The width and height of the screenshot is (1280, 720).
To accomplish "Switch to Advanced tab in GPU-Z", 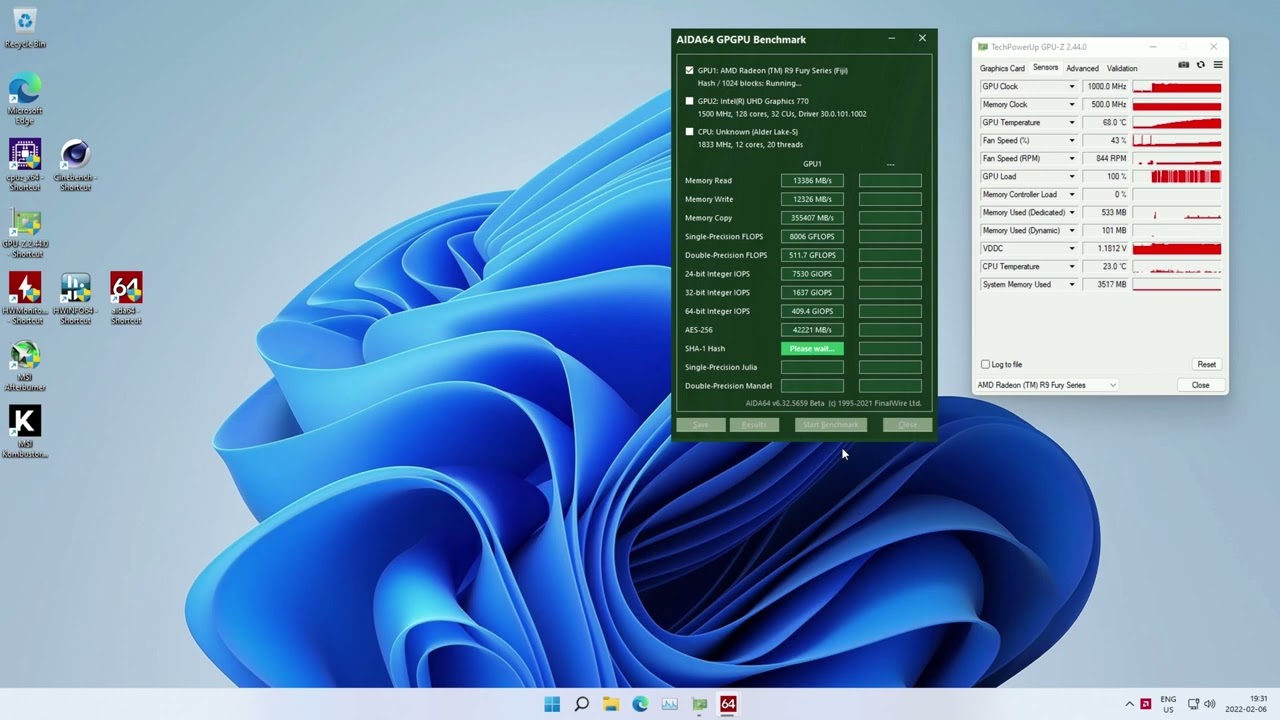I will [x=1082, y=68].
